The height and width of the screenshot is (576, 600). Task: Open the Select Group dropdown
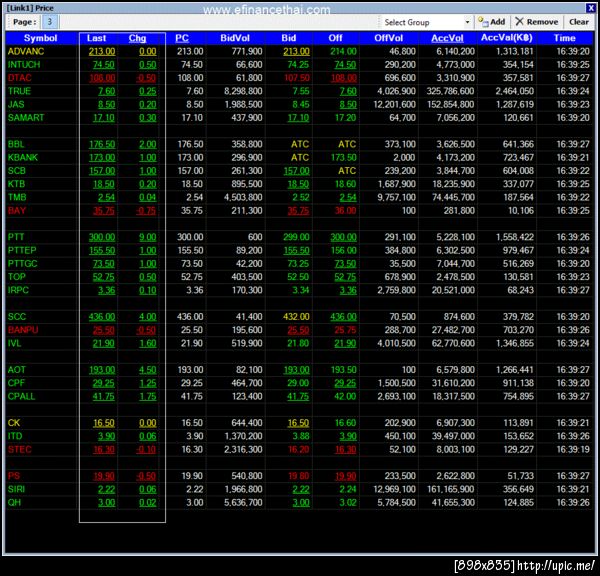[427, 22]
